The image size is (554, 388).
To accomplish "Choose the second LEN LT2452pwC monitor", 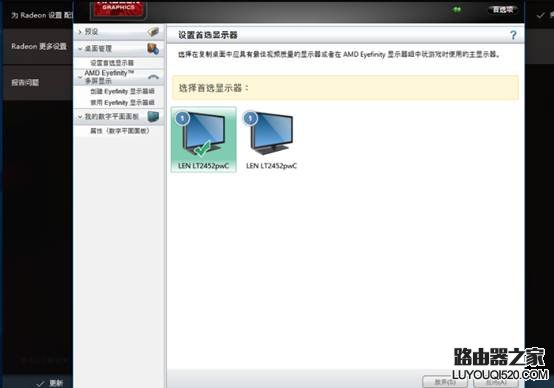I will click(x=271, y=140).
